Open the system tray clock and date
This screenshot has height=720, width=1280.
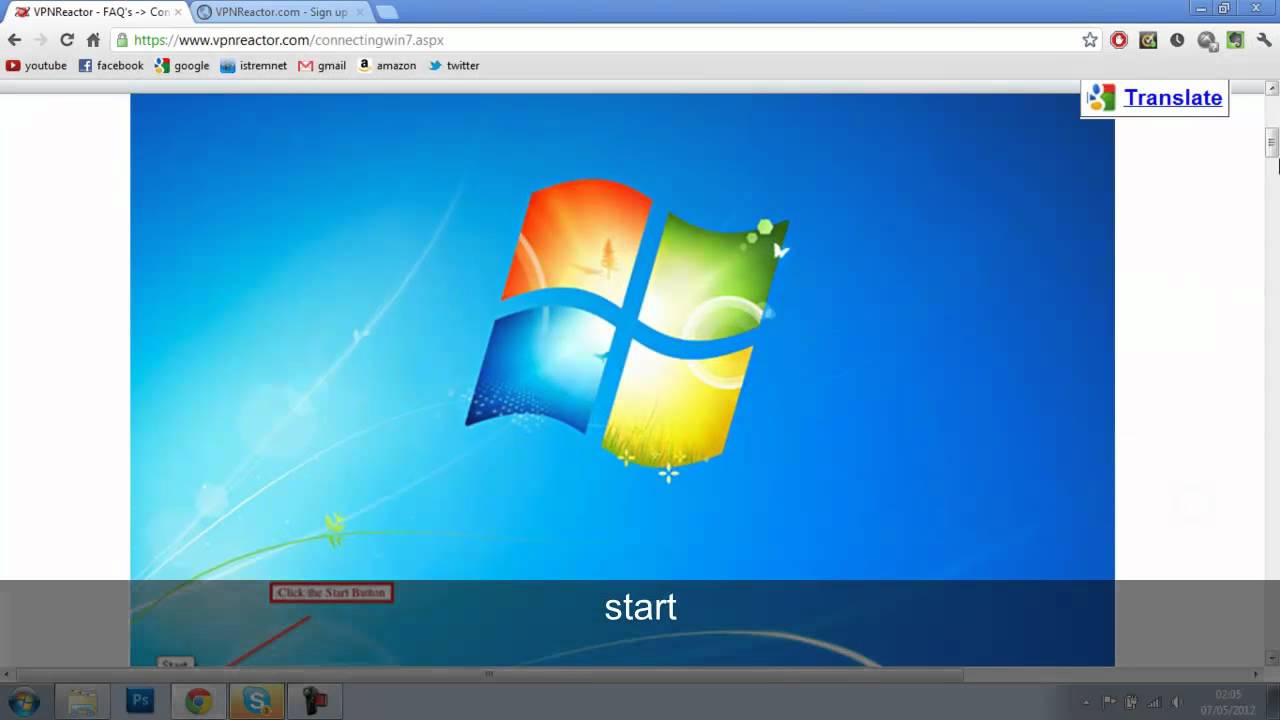click(x=1227, y=702)
